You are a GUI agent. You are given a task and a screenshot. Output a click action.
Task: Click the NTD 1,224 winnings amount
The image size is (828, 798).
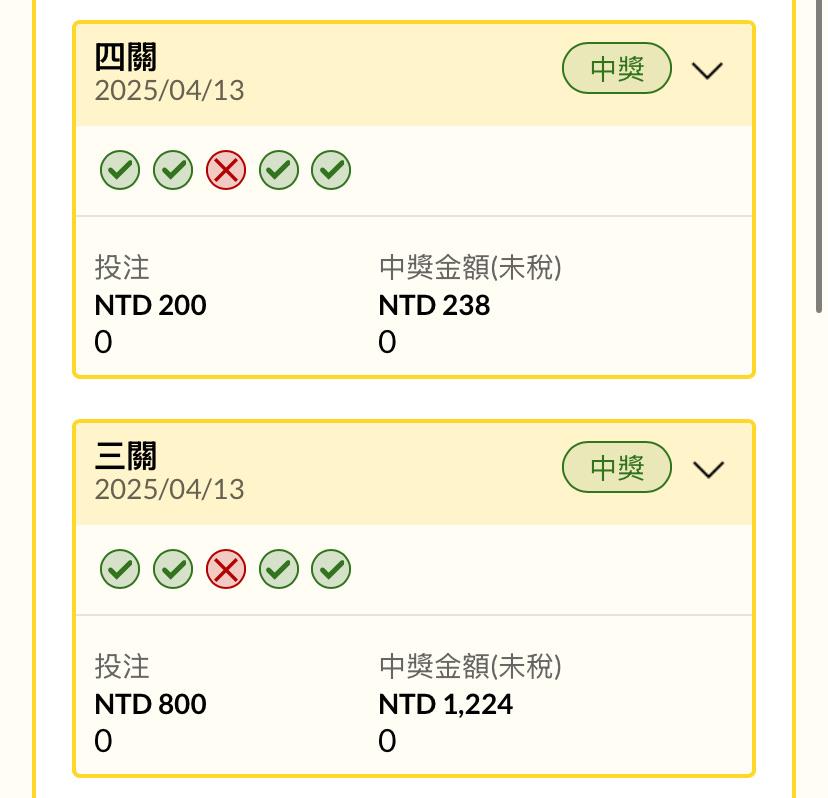(x=445, y=704)
